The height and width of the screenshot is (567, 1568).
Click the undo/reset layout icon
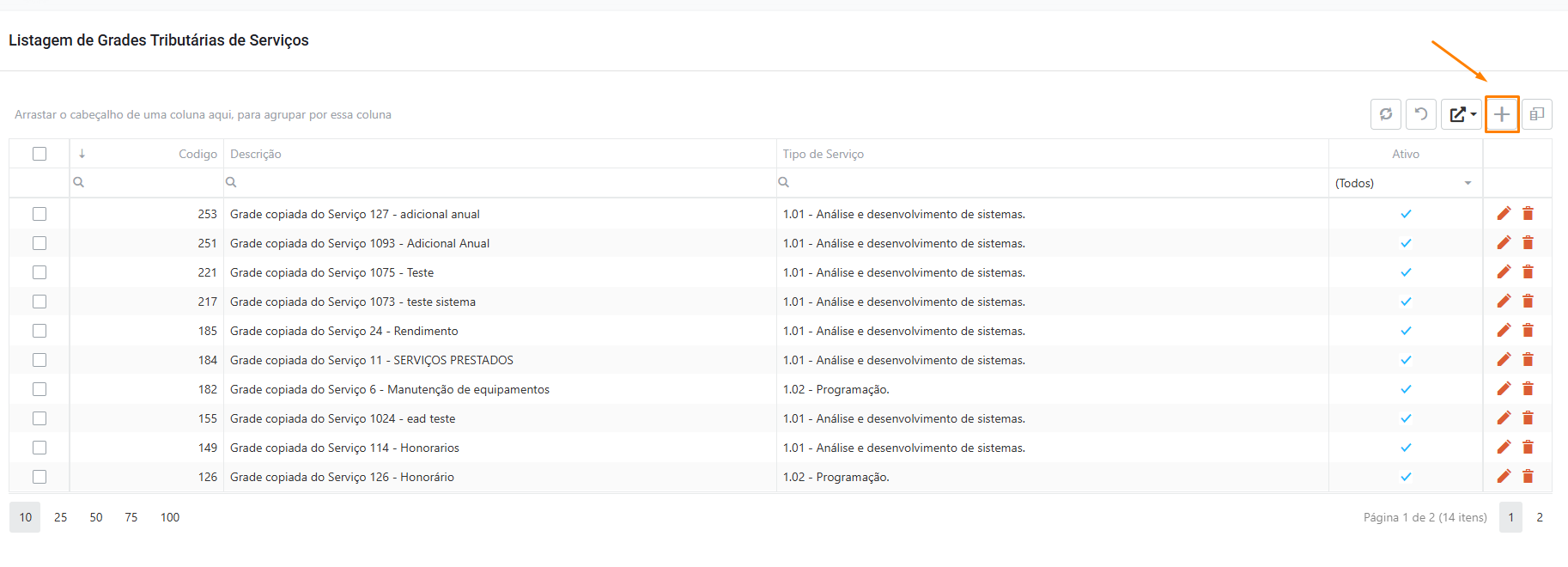point(1421,114)
